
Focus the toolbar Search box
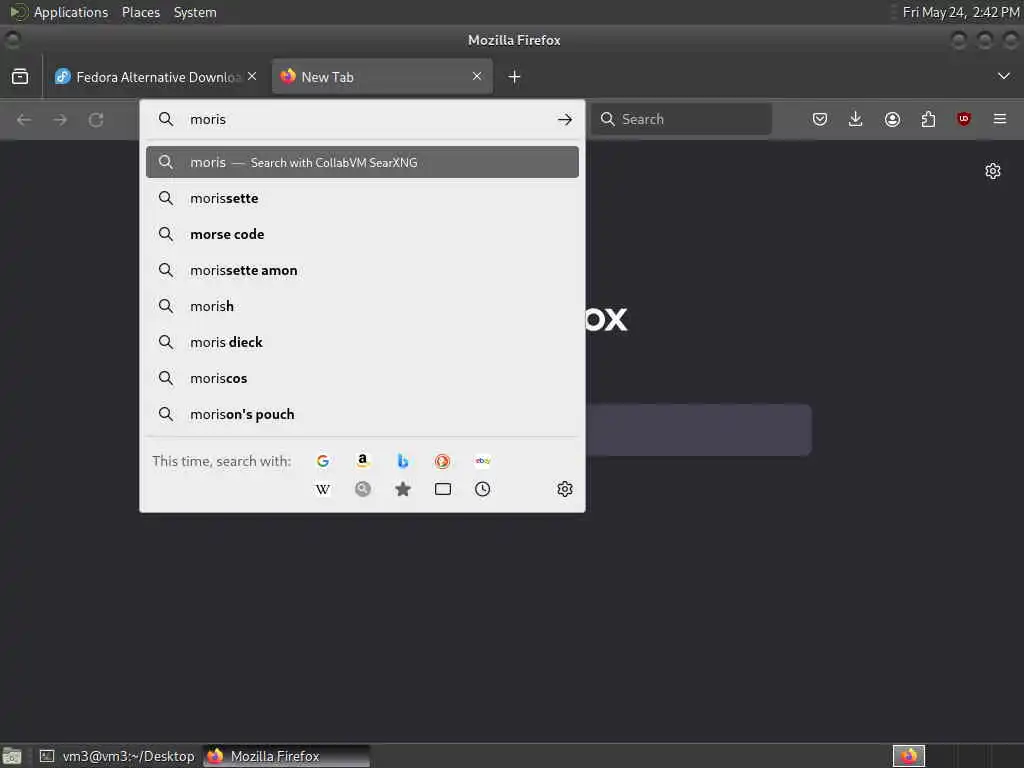[680, 119]
